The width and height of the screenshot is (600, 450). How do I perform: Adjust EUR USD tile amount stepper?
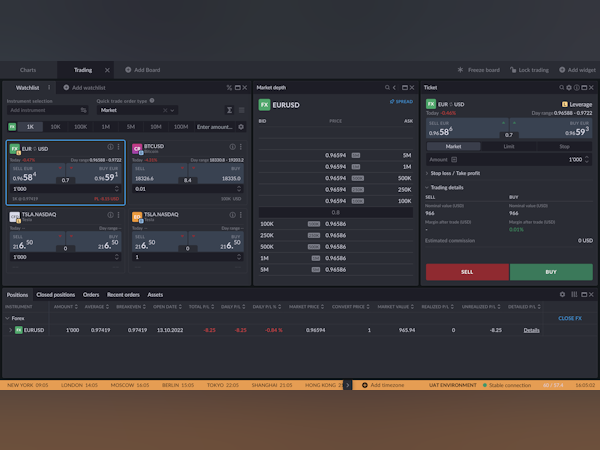(117, 189)
